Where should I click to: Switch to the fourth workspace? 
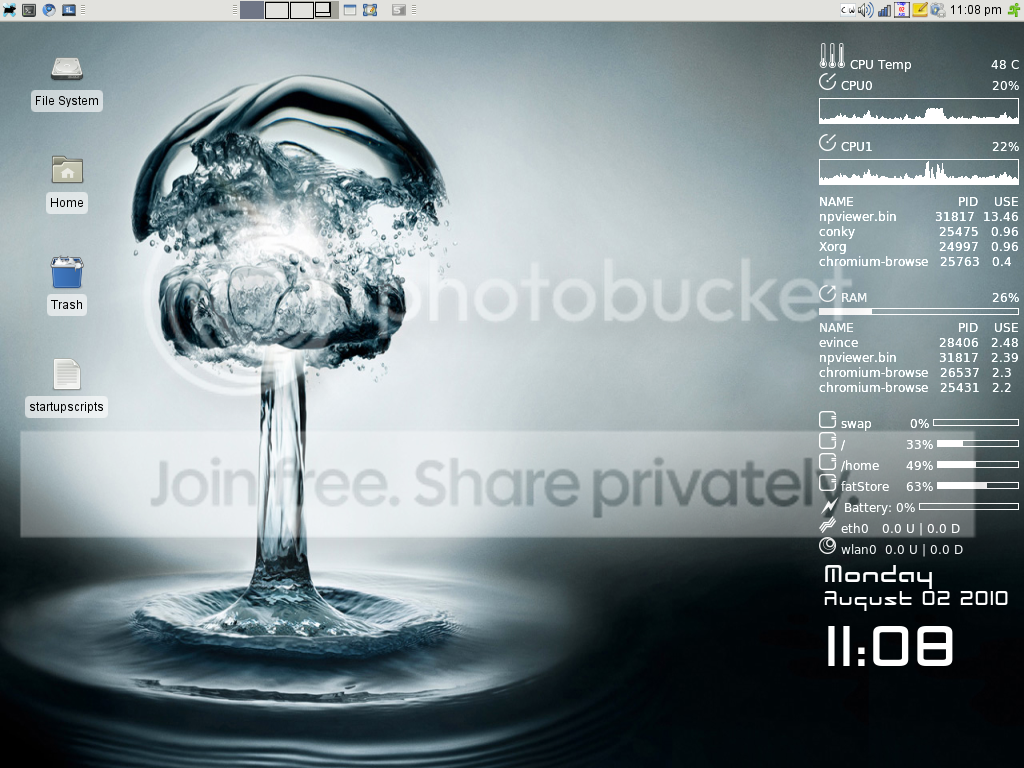pyautogui.click(x=326, y=10)
